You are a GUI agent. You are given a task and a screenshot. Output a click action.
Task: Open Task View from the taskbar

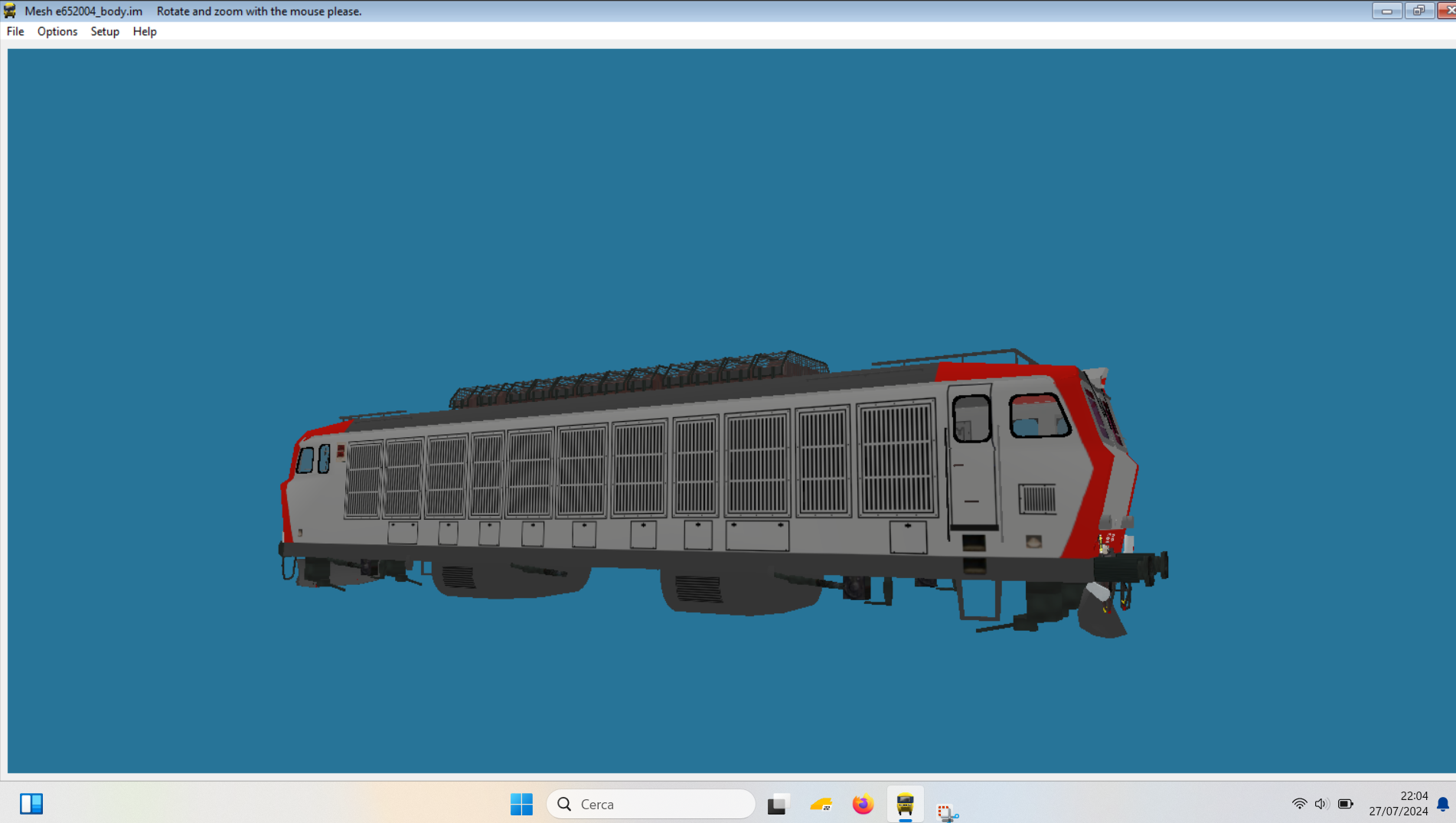pyautogui.click(x=777, y=804)
